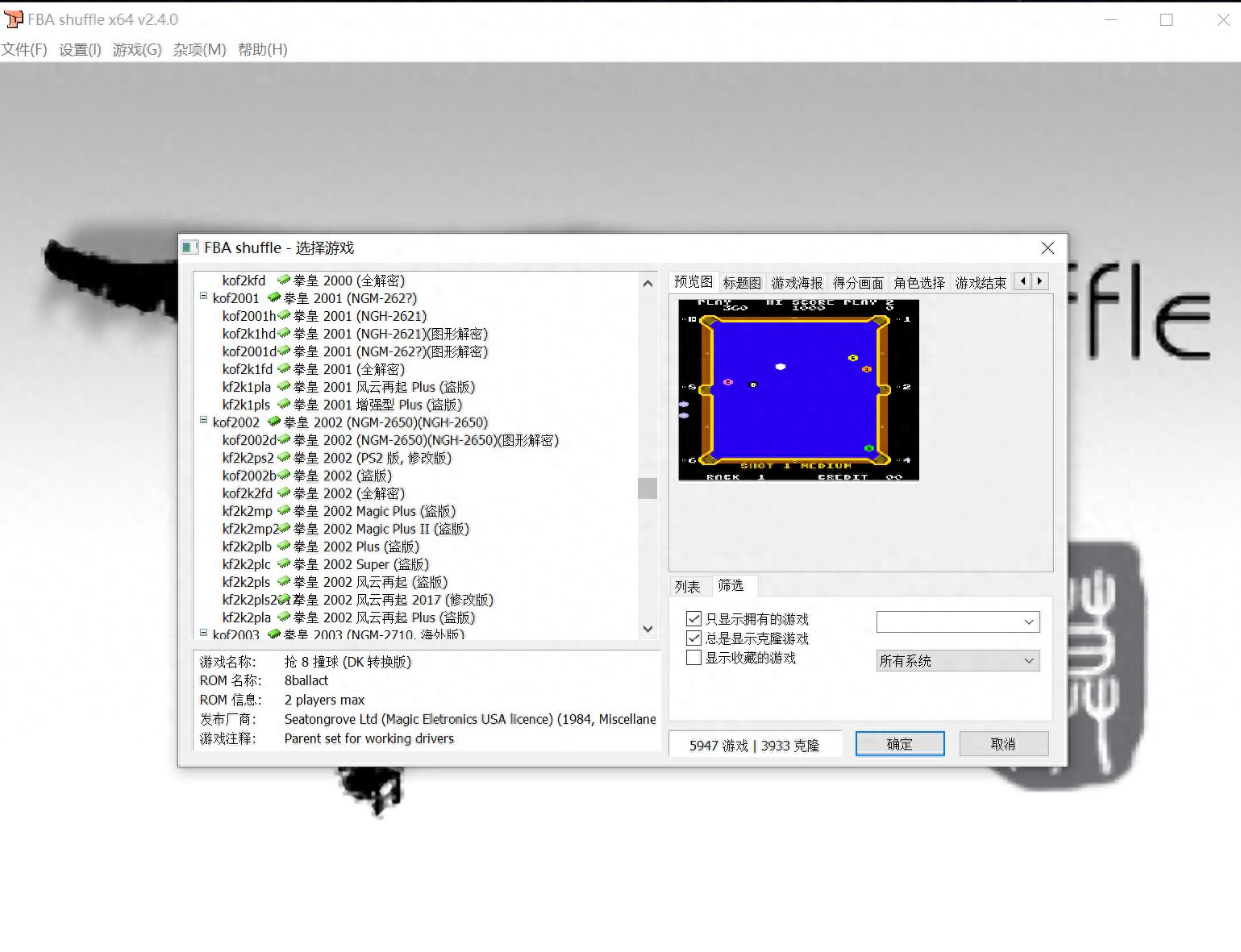Viewport: 1241px width, 952px height.
Task: Click the 取消 button
Action: tap(1003, 744)
